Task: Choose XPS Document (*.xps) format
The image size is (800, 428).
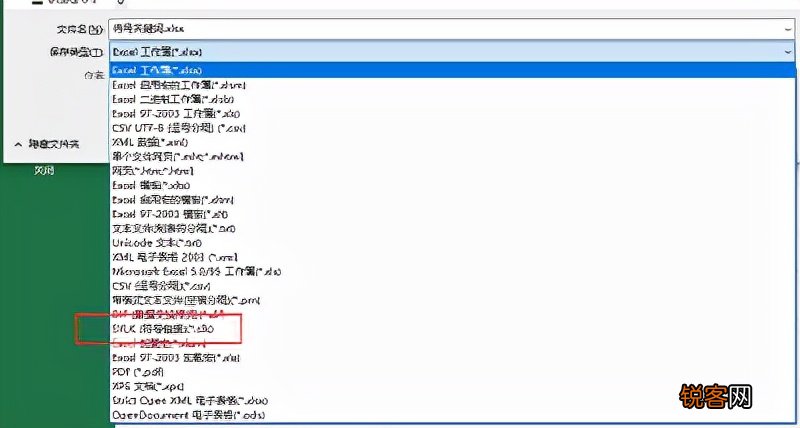Action: coord(453,386)
